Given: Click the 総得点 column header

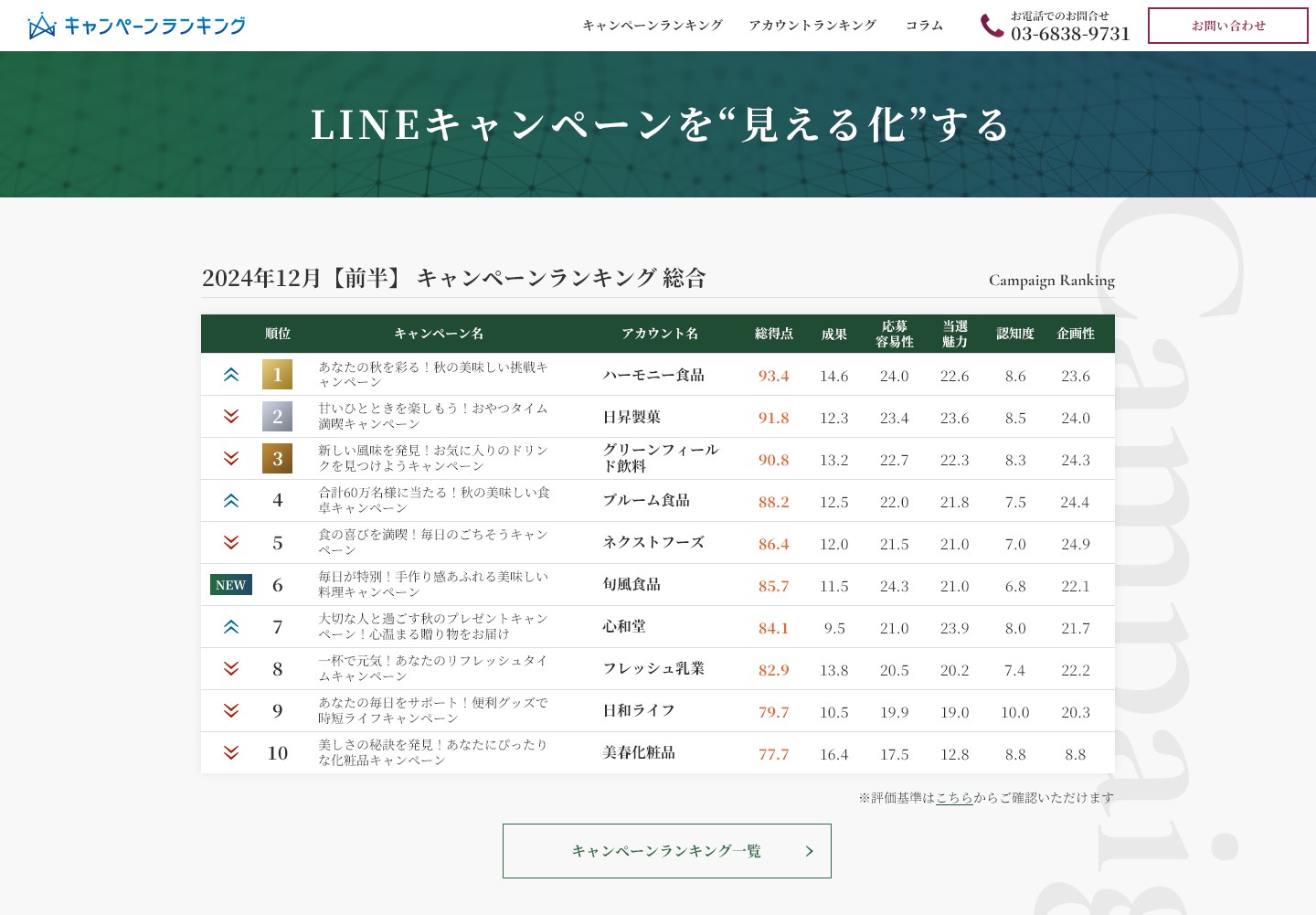Looking at the screenshot, I should 774,334.
